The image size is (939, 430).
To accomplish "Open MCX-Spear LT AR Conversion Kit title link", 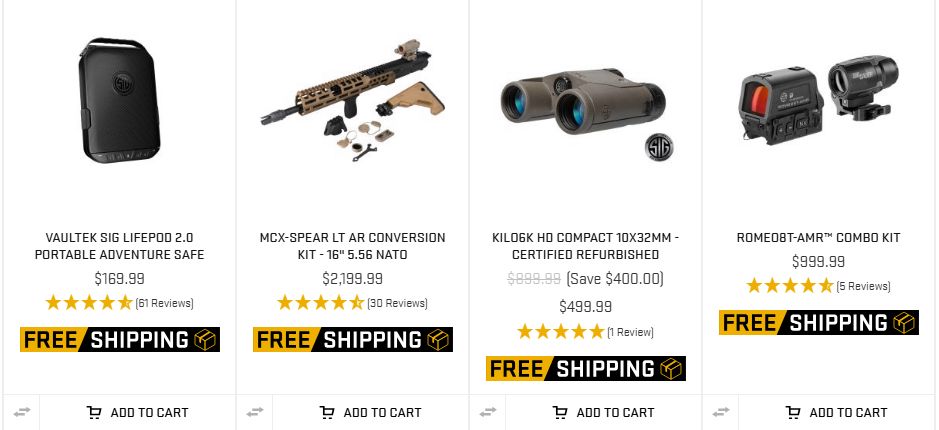I will 352,246.
